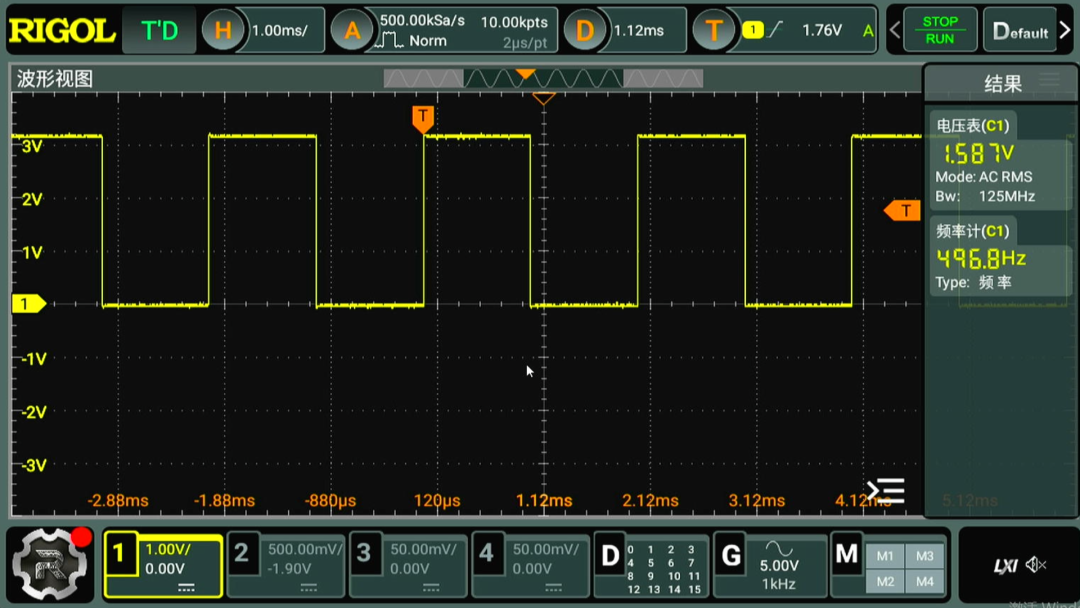
Task: Expand next toolbar items with right chevron
Action: tap(1066, 30)
